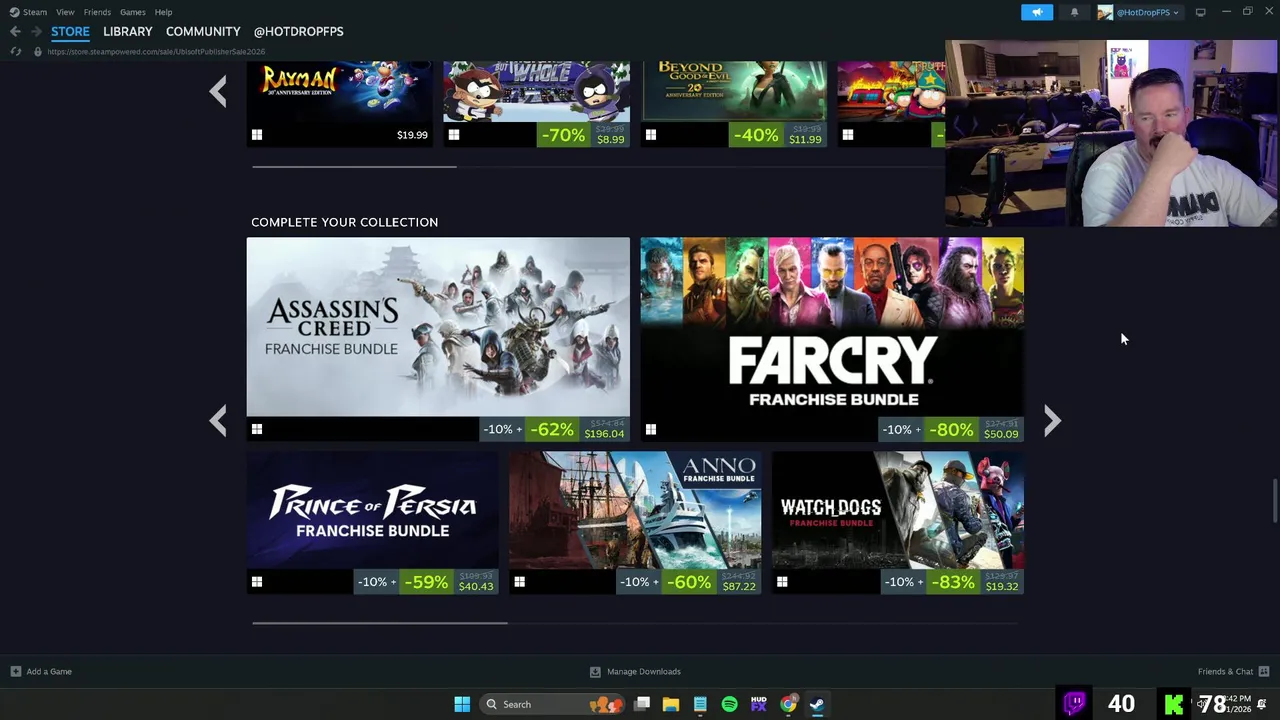Reload the store page
Image resolution: width=1280 pixels, height=720 pixels.
pos(15,51)
